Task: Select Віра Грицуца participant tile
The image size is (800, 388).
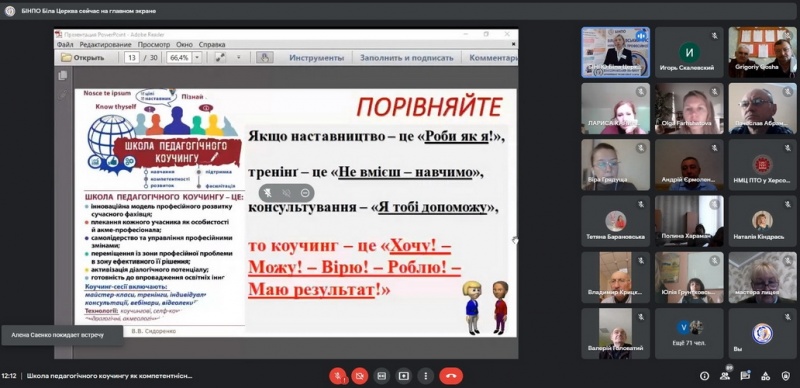Action: pos(615,165)
